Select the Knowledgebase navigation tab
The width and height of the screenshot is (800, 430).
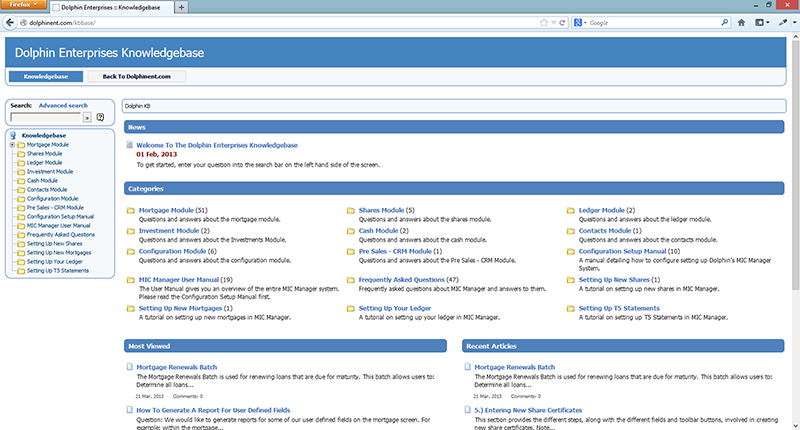click(46, 77)
